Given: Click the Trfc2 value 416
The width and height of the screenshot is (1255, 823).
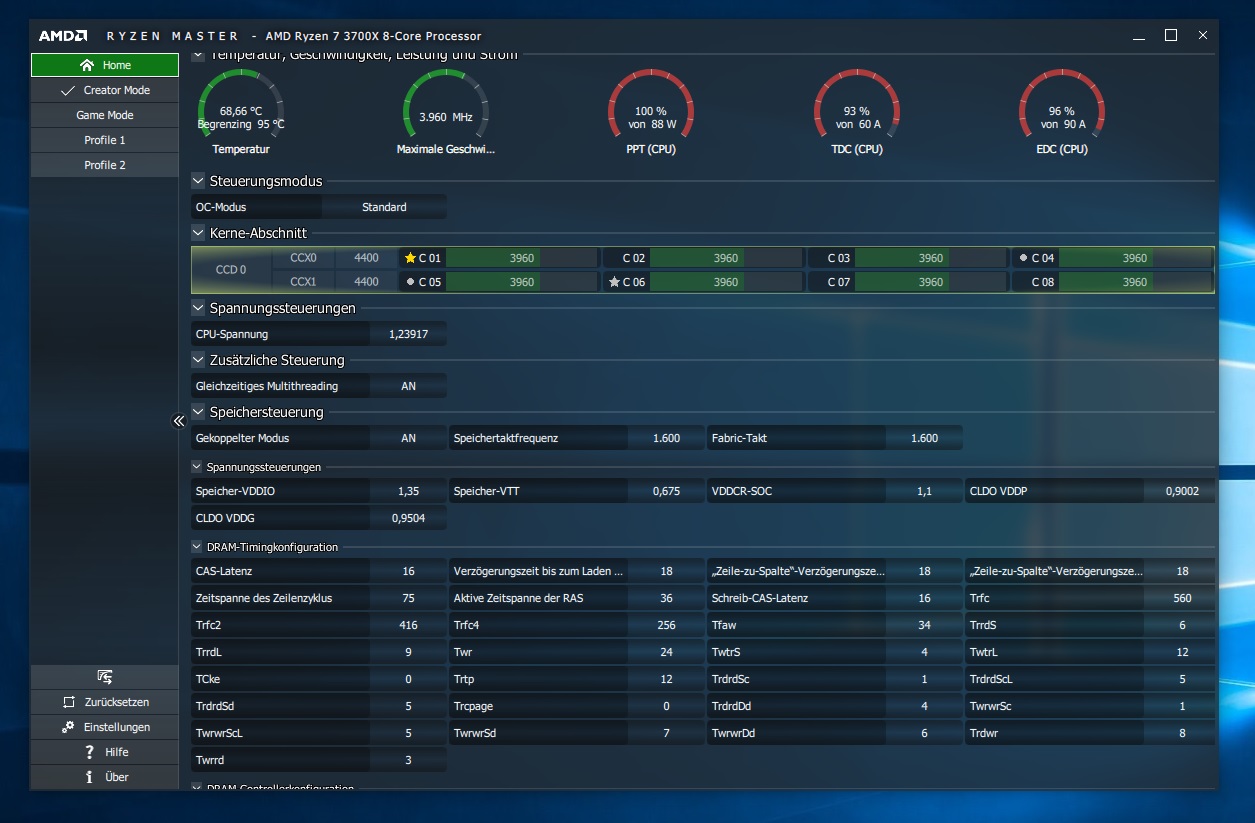Looking at the screenshot, I should click(408, 625).
